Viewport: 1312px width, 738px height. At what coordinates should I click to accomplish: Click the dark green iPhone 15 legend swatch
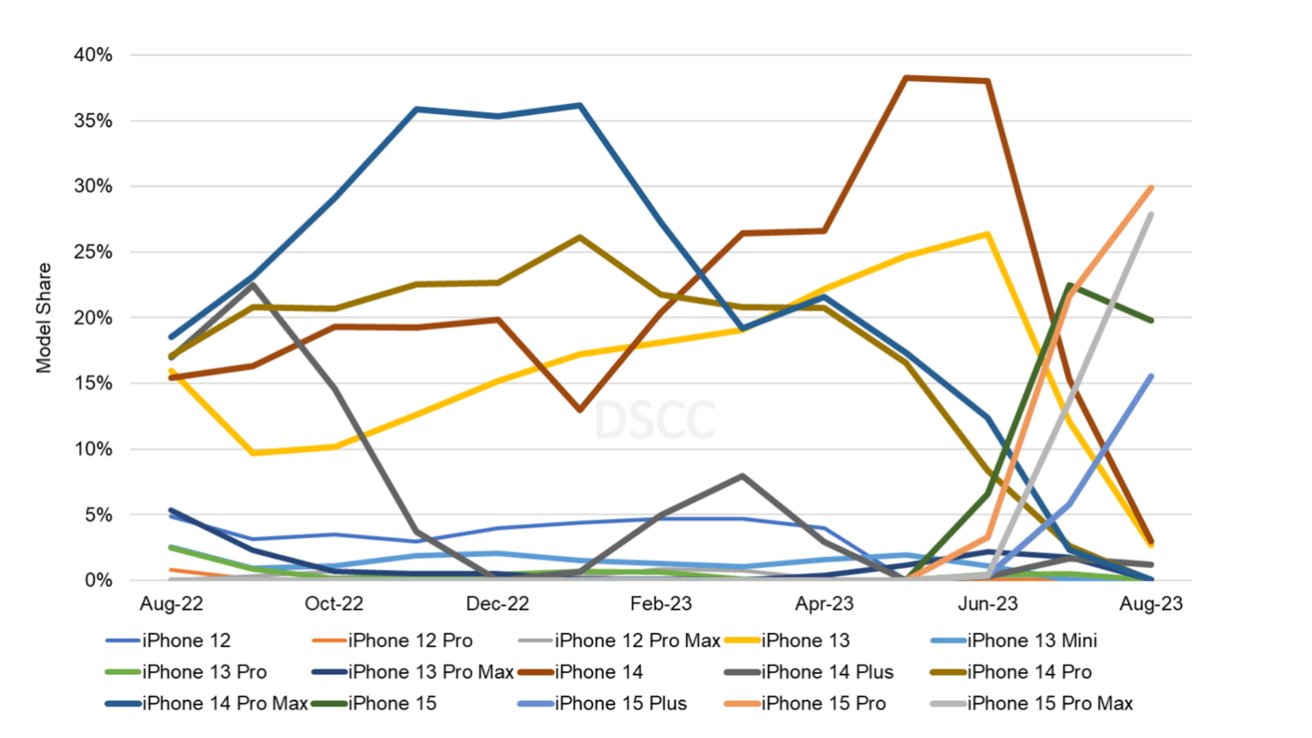325,703
